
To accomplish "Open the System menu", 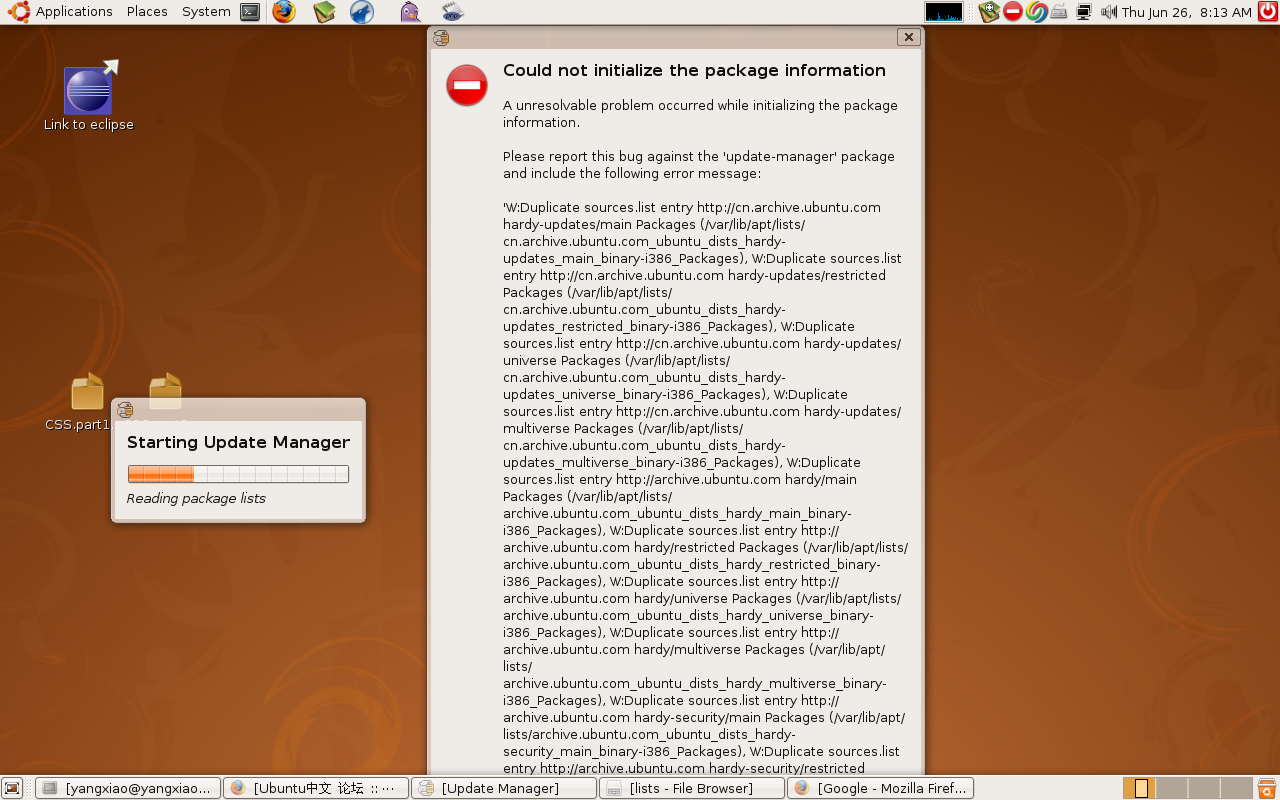I will tap(206, 12).
